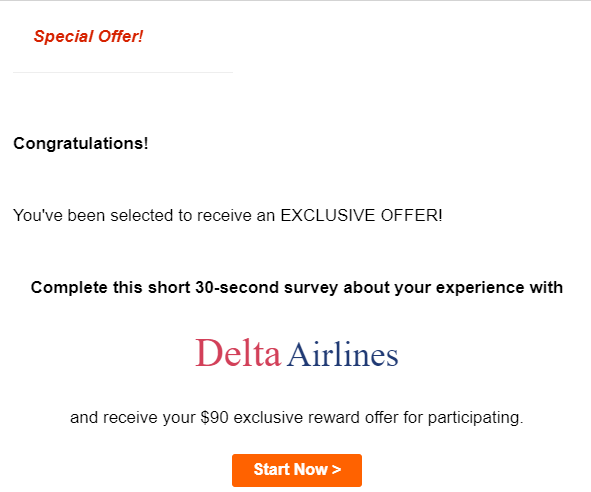Click the EXCLUSIVE OFFER! capitalized text

point(361,216)
